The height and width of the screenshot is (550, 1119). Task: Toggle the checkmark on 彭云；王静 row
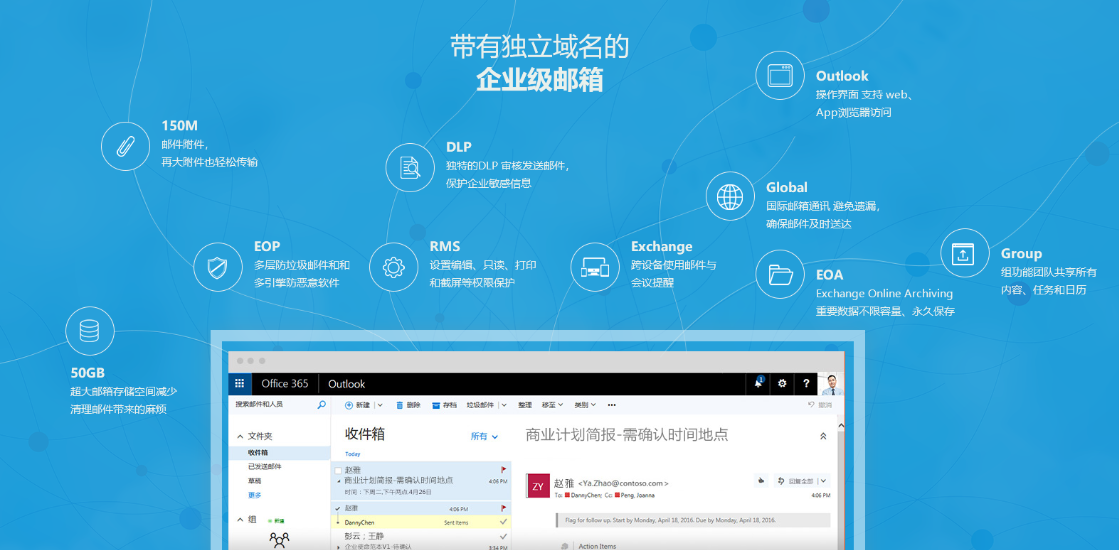click(x=503, y=536)
